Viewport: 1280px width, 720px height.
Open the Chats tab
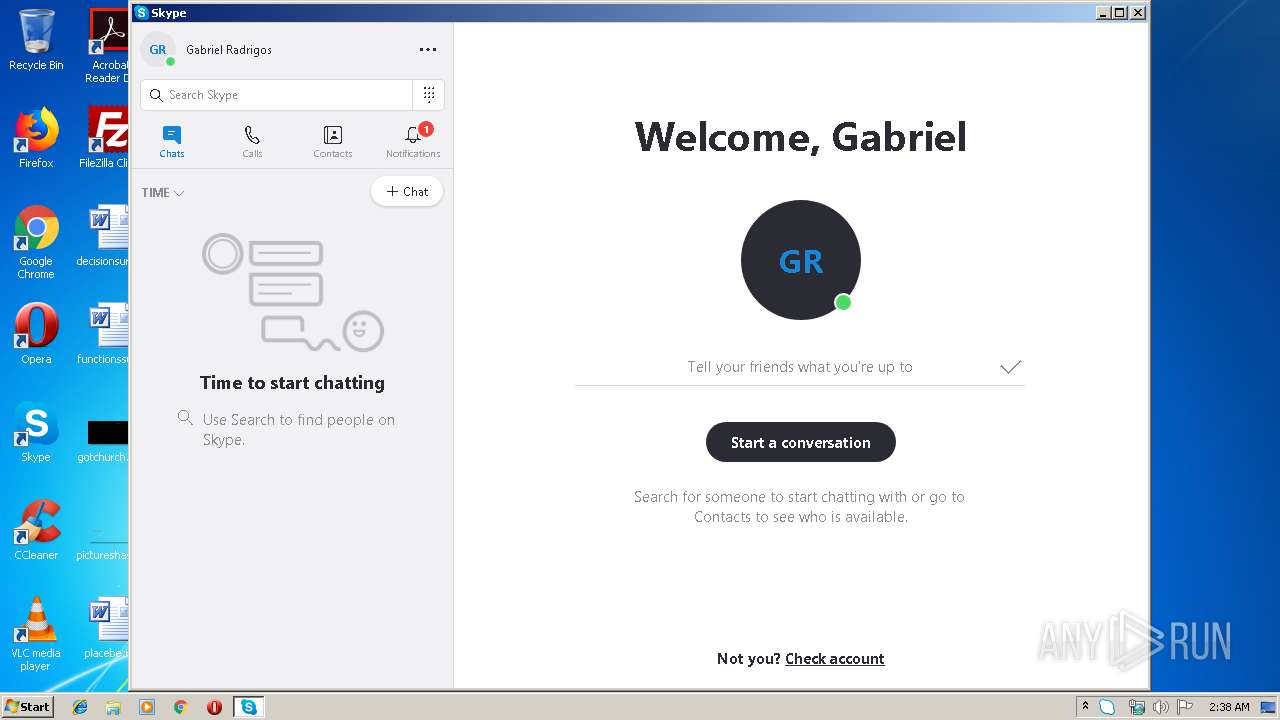point(172,141)
